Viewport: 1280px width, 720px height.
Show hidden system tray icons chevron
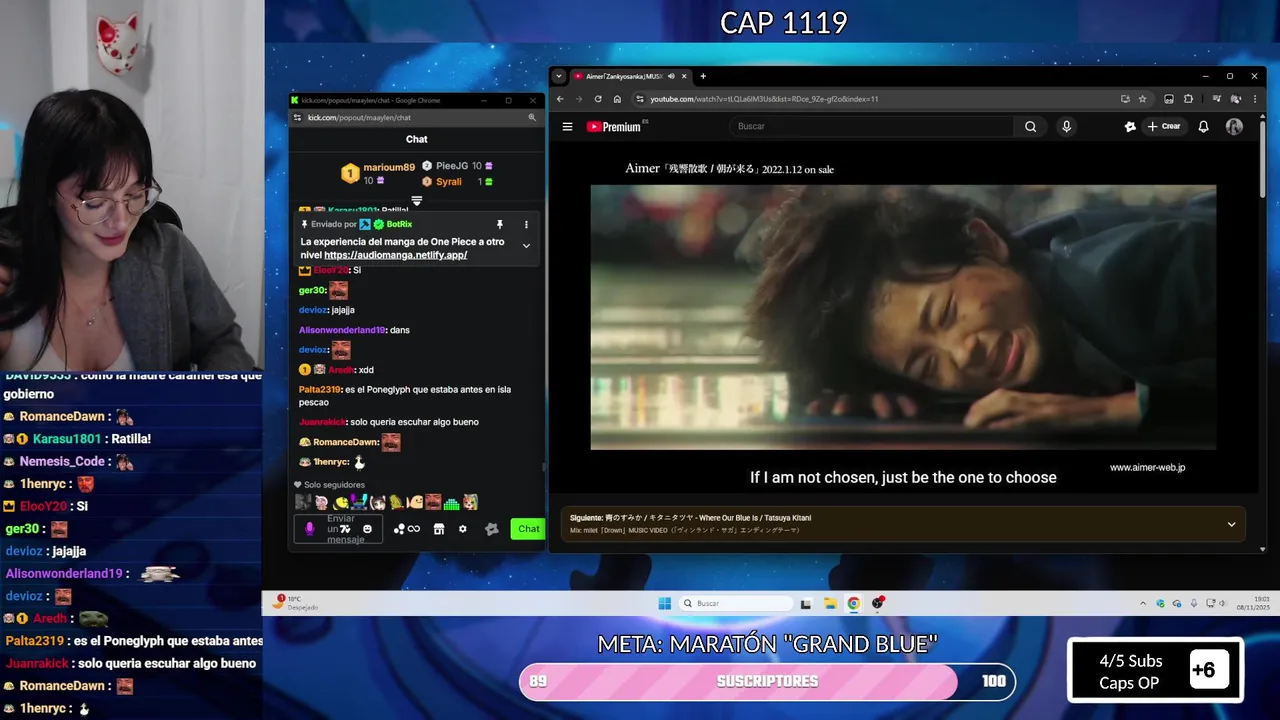1143,603
